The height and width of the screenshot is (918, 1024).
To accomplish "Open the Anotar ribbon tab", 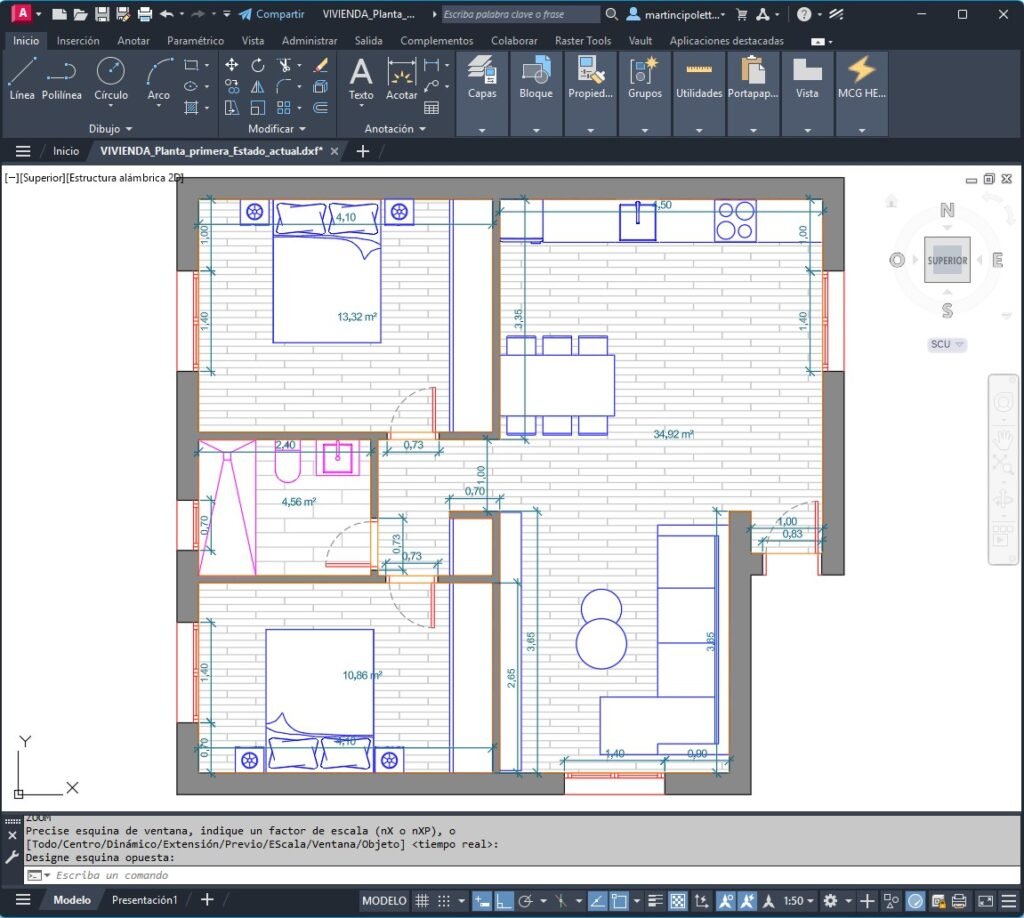I will pyautogui.click(x=133, y=40).
